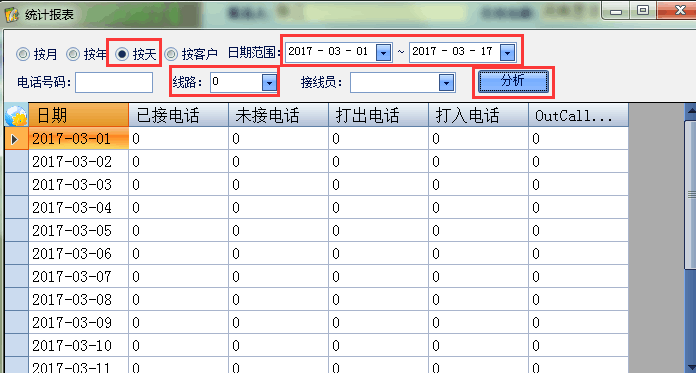Click the 已接电话 column header

(x=178, y=115)
